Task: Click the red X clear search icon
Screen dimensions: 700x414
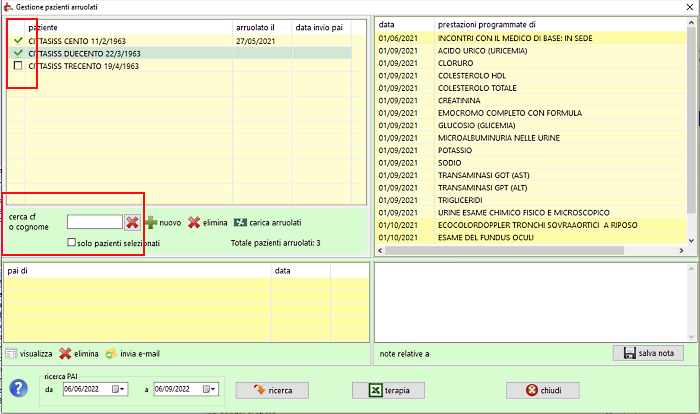Action: click(x=132, y=222)
